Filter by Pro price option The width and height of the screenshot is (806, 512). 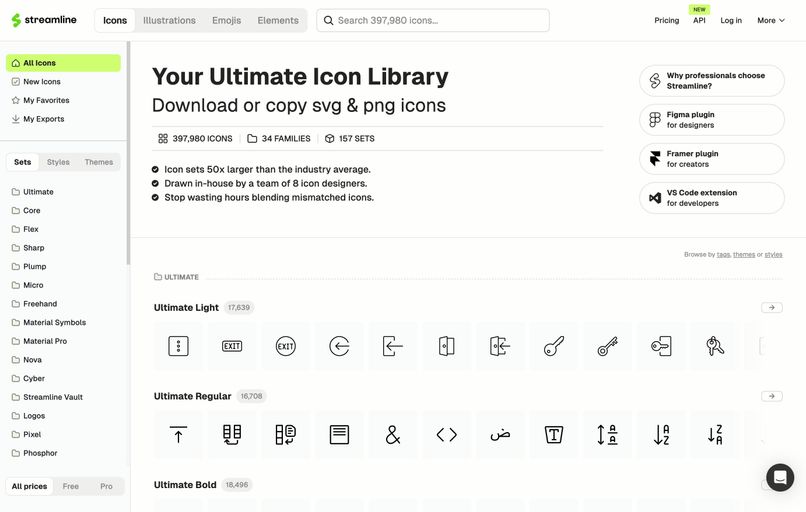coord(106,486)
